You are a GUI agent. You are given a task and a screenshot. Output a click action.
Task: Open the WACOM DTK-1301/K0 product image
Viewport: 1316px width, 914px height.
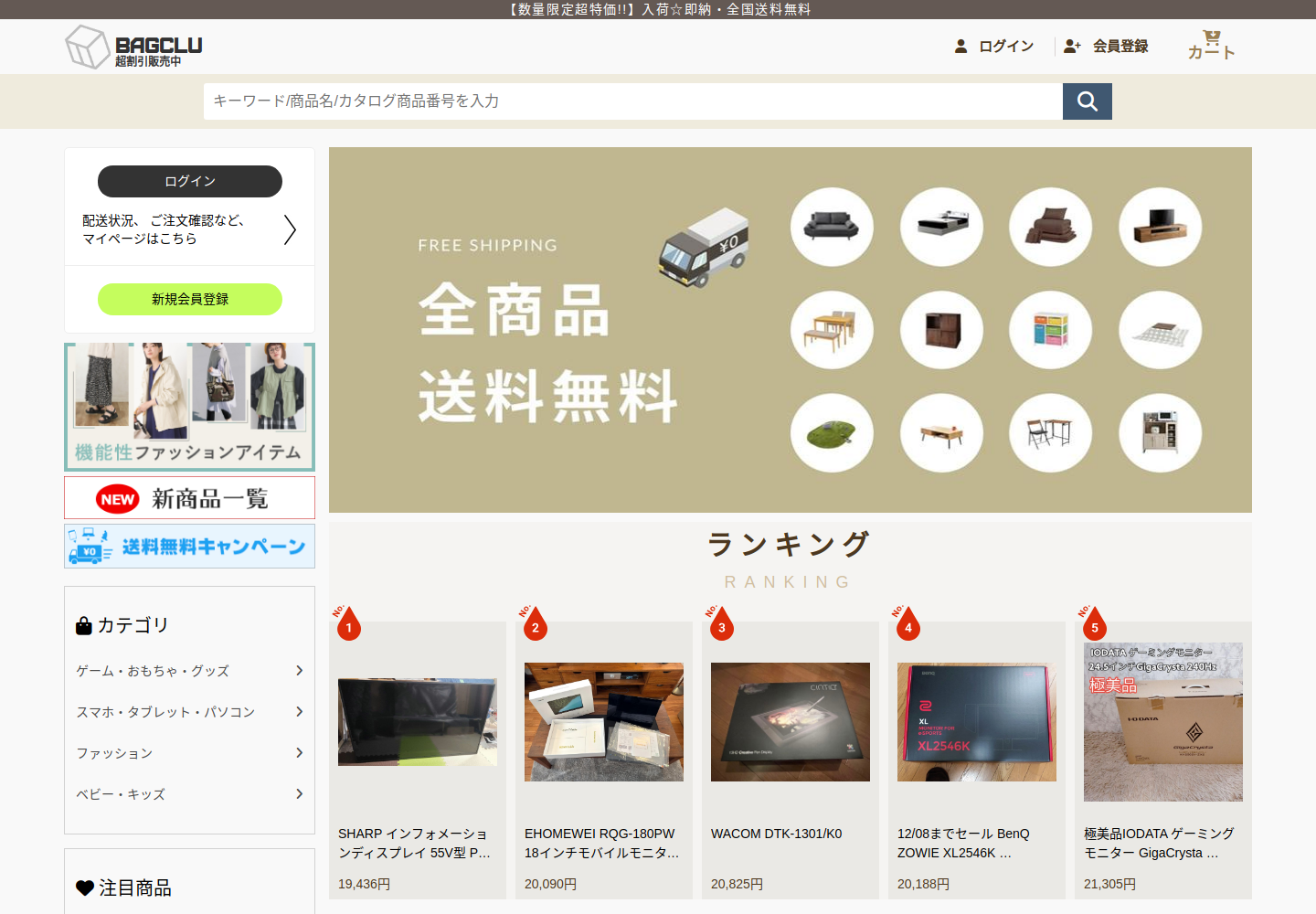tap(791, 722)
